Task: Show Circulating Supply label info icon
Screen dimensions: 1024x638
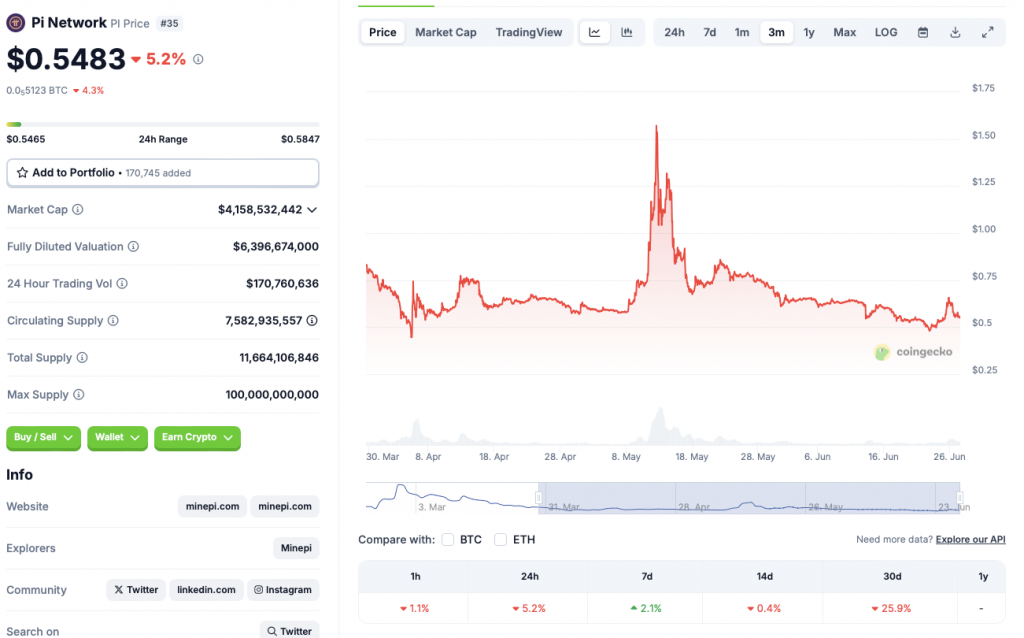Action: click(x=113, y=321)
